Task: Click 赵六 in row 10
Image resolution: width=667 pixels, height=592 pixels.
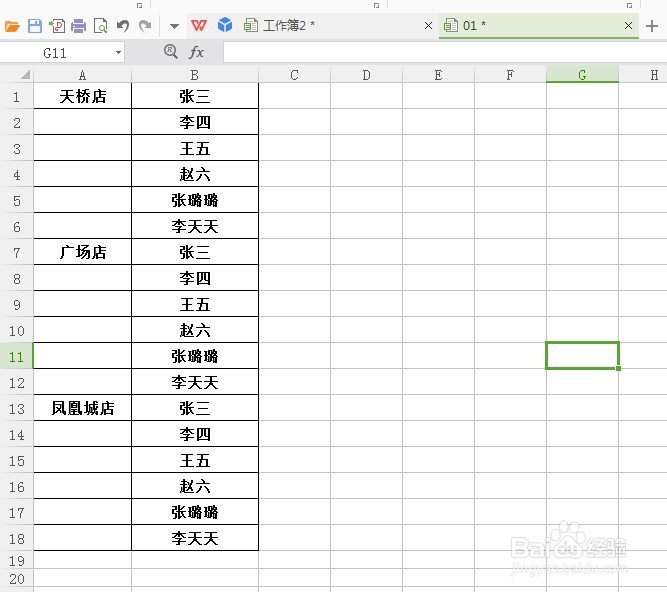Action: coord(195,330)
